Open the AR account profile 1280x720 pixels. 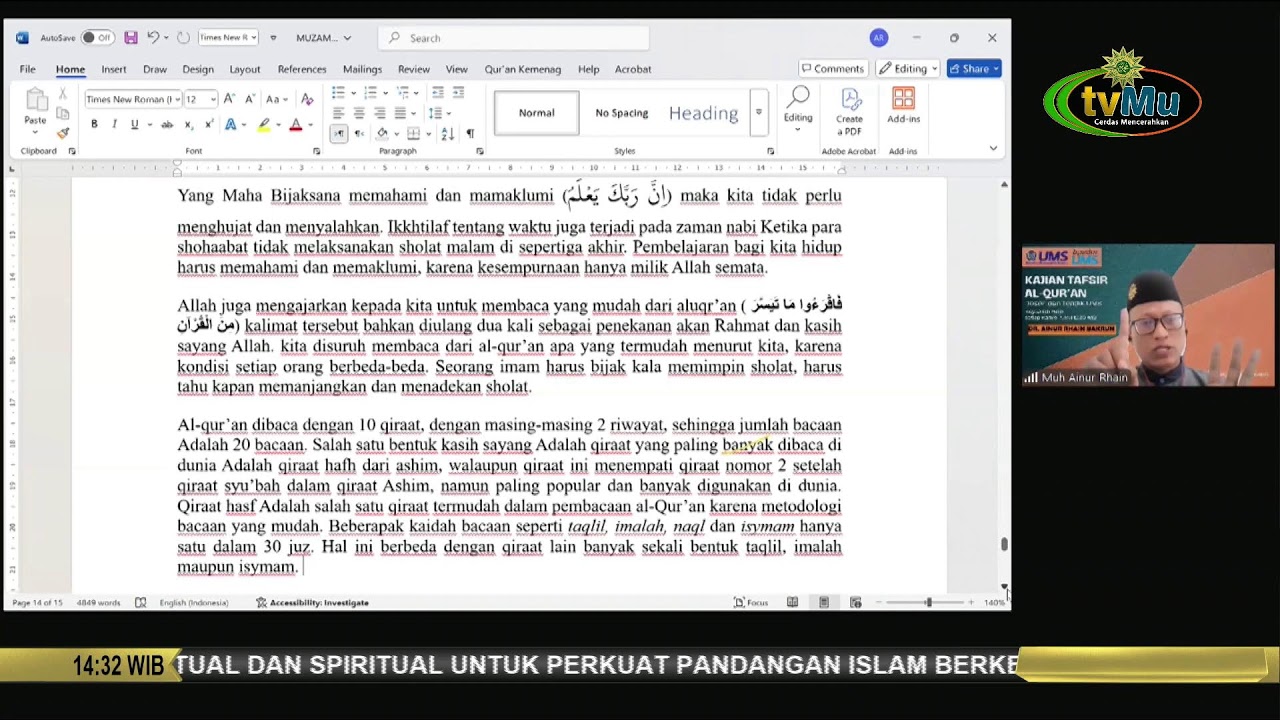click(x=879, y=38)
